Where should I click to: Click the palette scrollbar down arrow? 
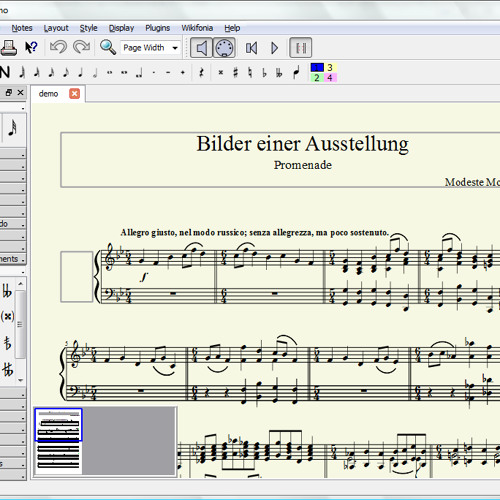pos(21,380)
